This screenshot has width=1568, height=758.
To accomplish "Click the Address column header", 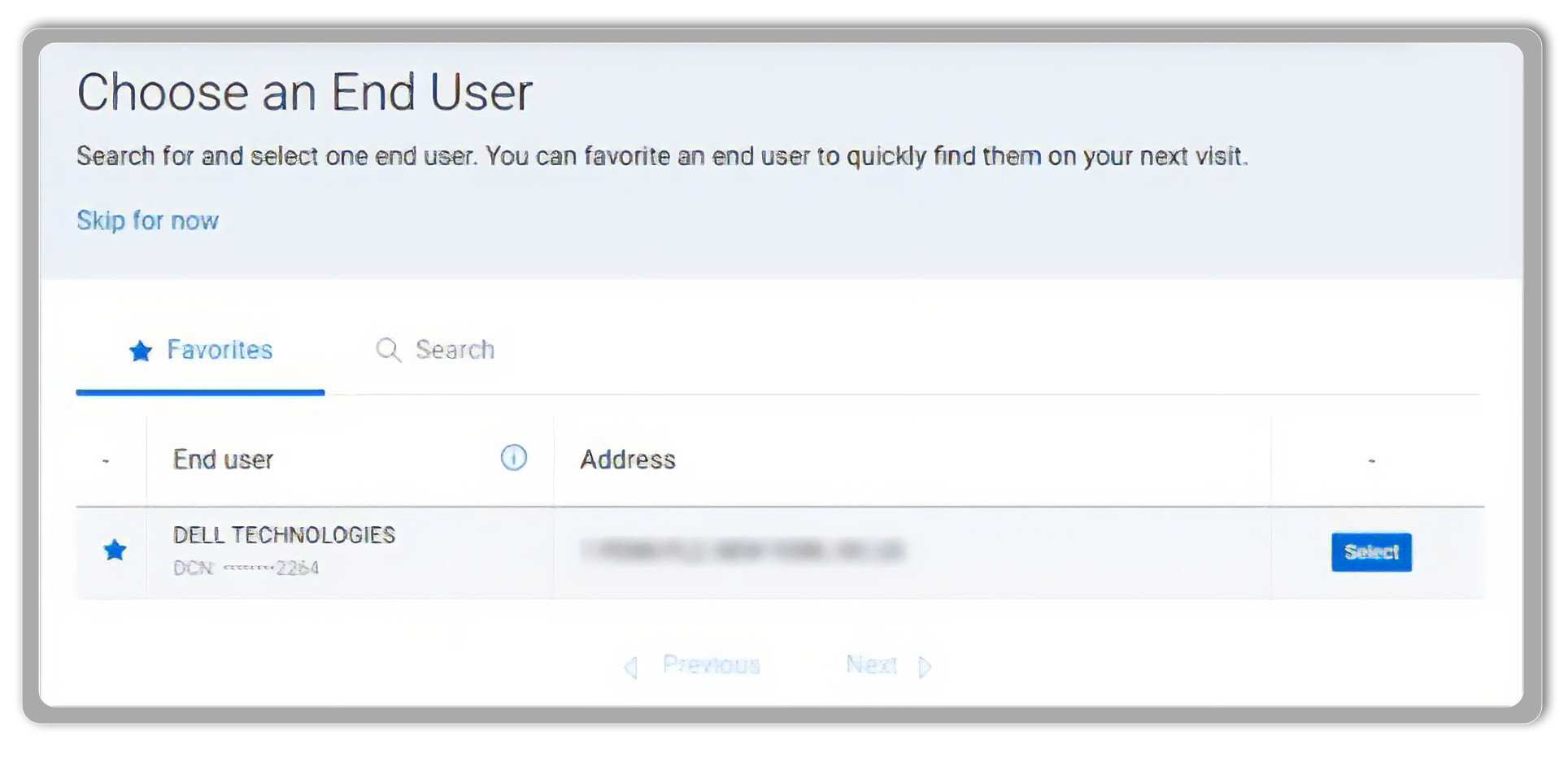I will [x=627, y=460].
